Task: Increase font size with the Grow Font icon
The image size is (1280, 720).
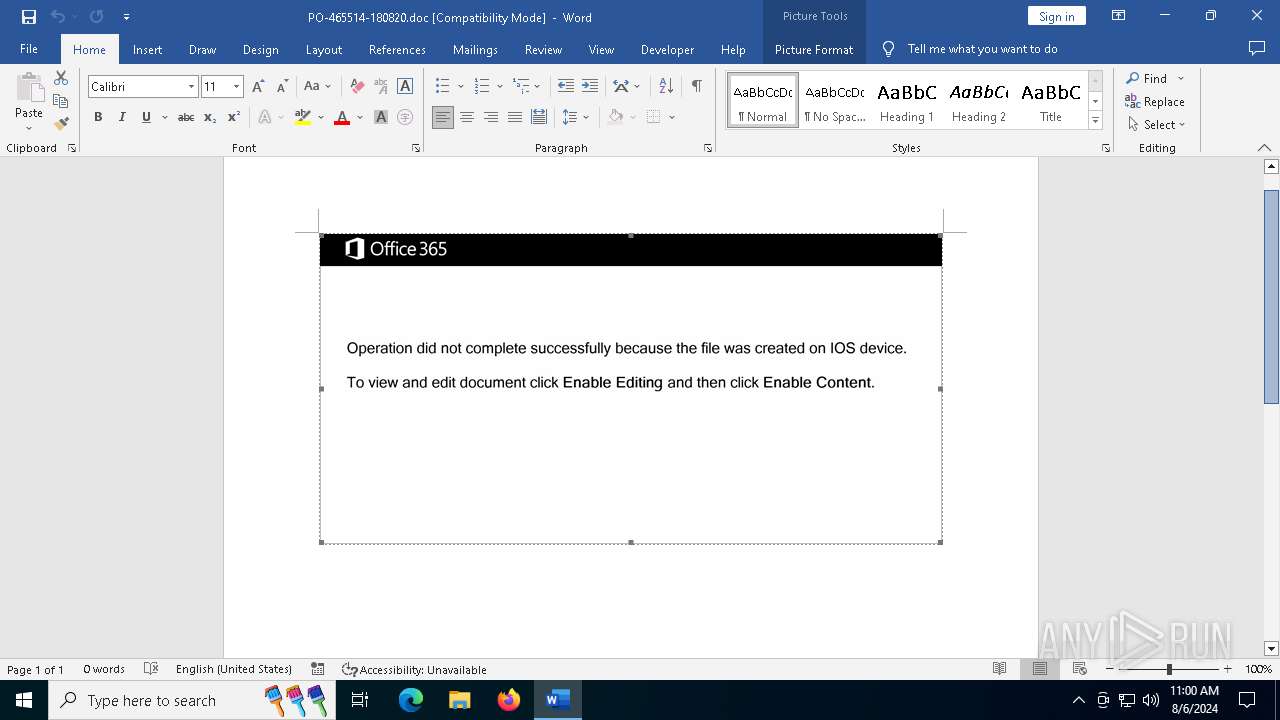Action: tap(258, 87)
